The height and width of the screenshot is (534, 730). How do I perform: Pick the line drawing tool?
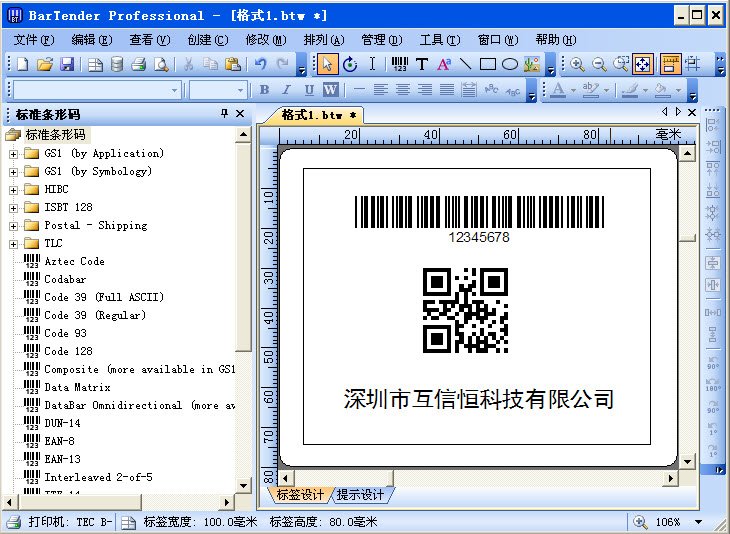point(465,65)
